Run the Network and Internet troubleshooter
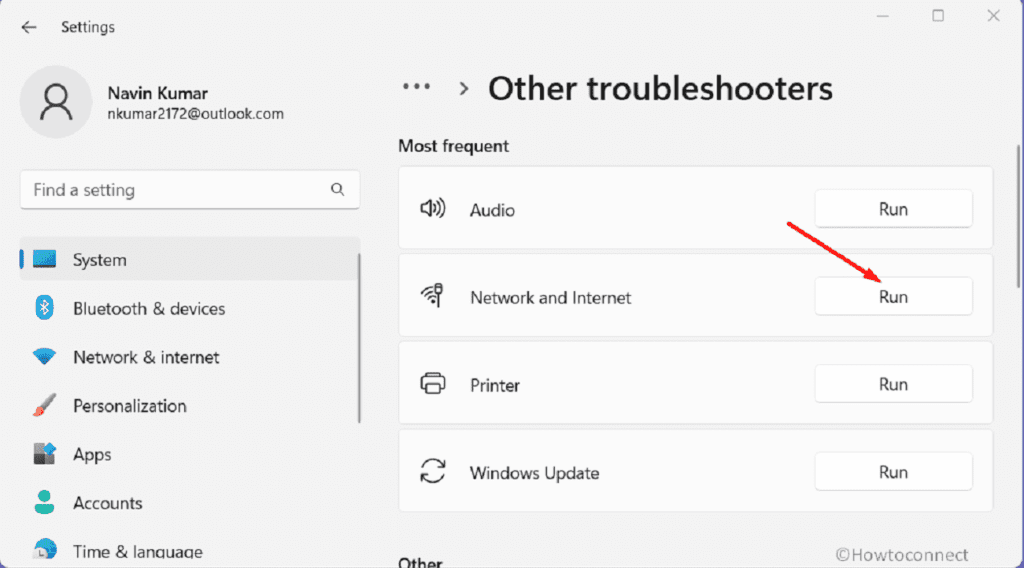Screen dimensions: 1024x568 893,296
